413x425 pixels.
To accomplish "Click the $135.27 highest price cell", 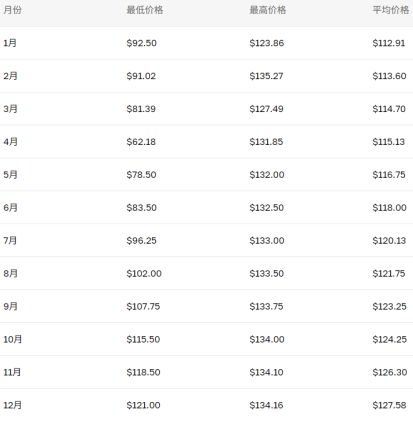I will 266,76.
